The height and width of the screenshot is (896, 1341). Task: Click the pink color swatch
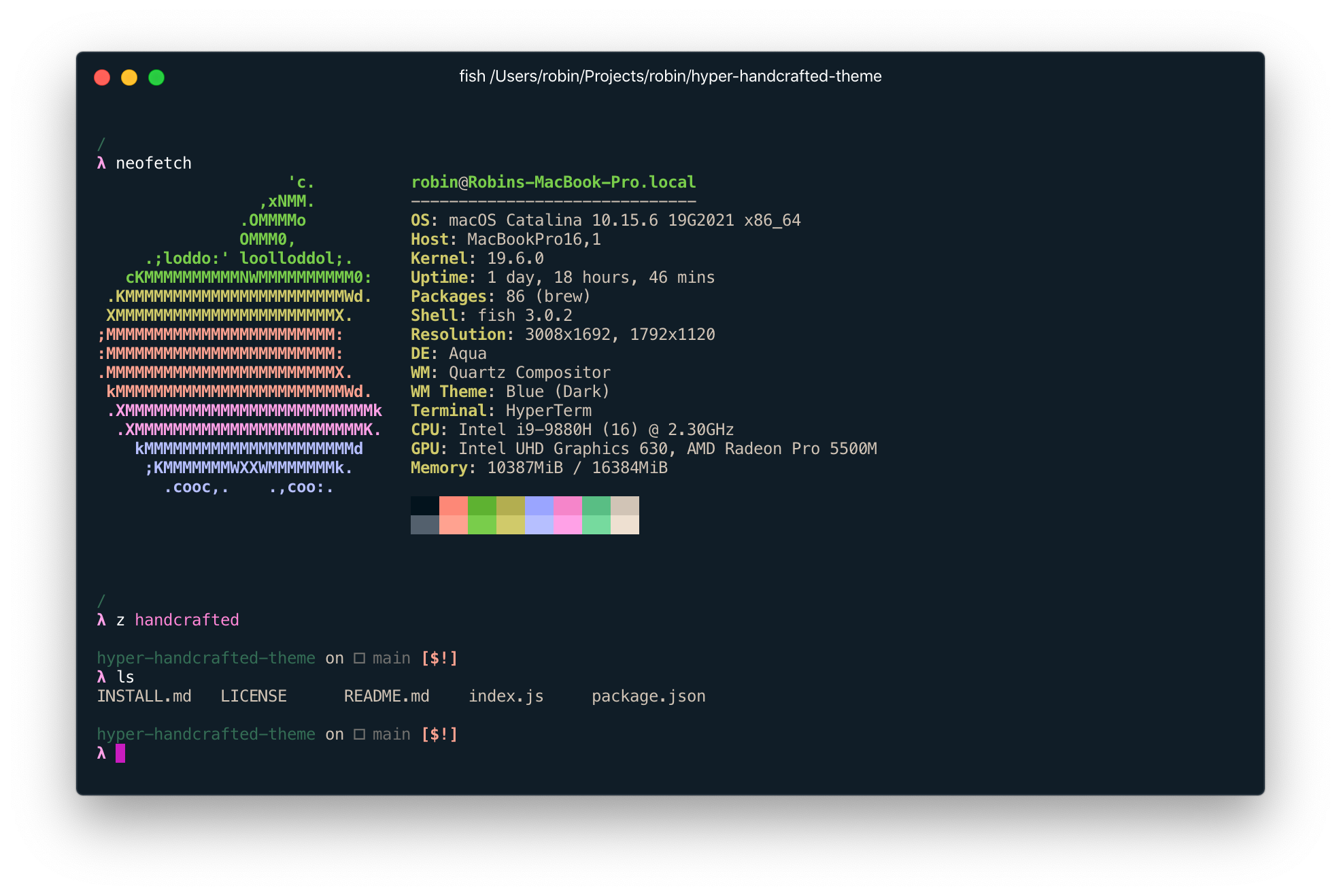[x=567, y=506]
